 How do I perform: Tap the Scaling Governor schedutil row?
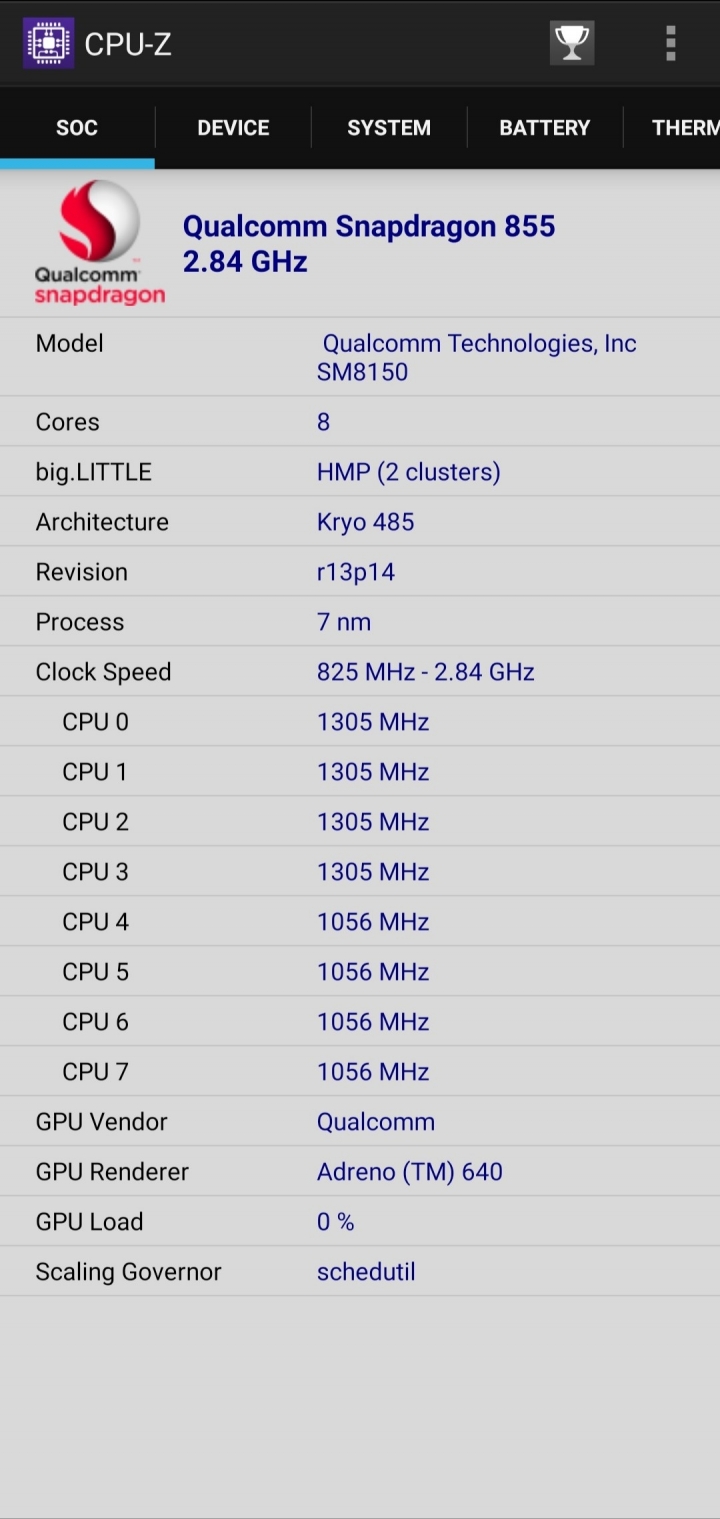point(360,1271)
